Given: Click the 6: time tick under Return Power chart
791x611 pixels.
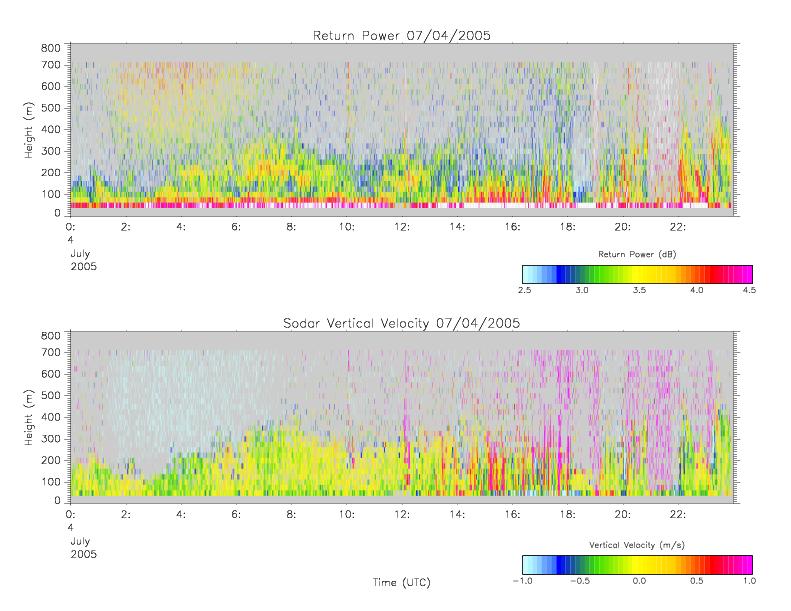Looking at the screenshot, I should click(236, 227).
